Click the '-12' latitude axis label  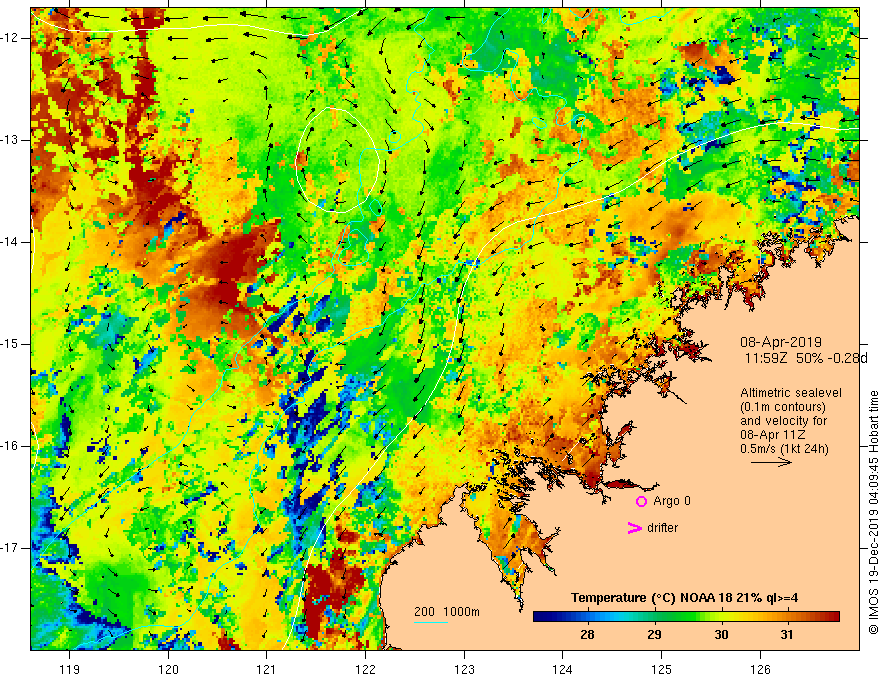point(10,38)
